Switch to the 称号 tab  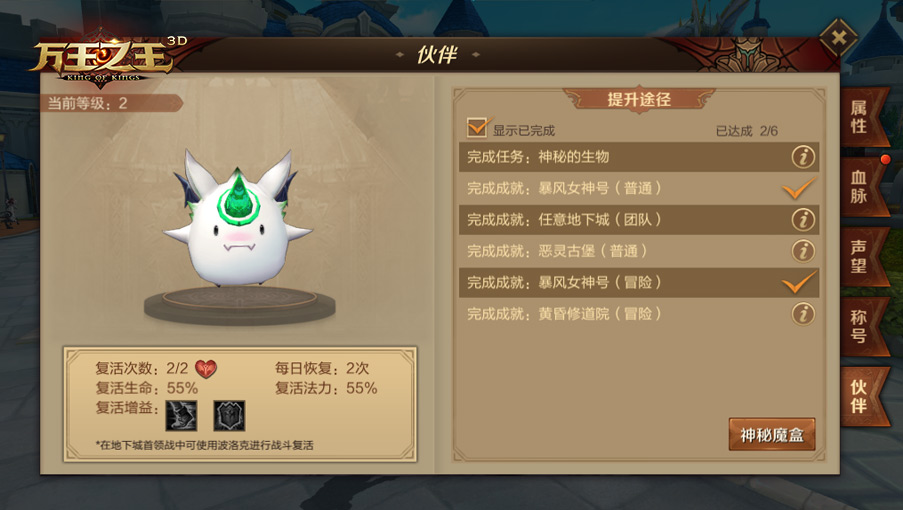[x=862, y=326]
